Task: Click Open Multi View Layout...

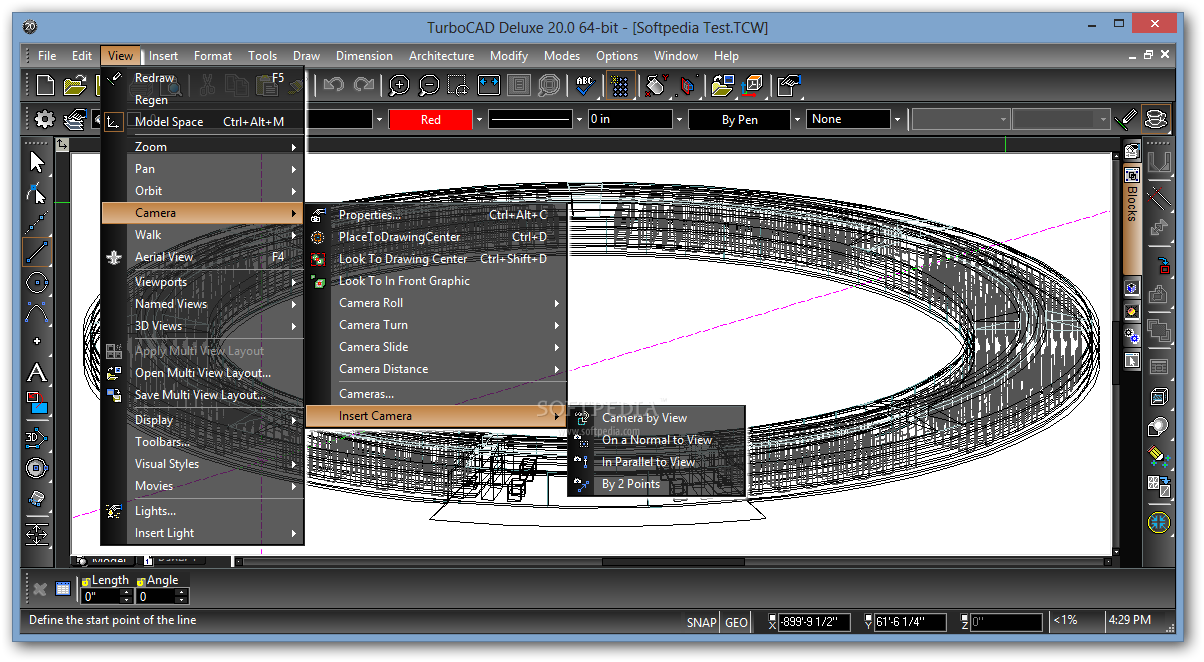Action: (203, 373)
